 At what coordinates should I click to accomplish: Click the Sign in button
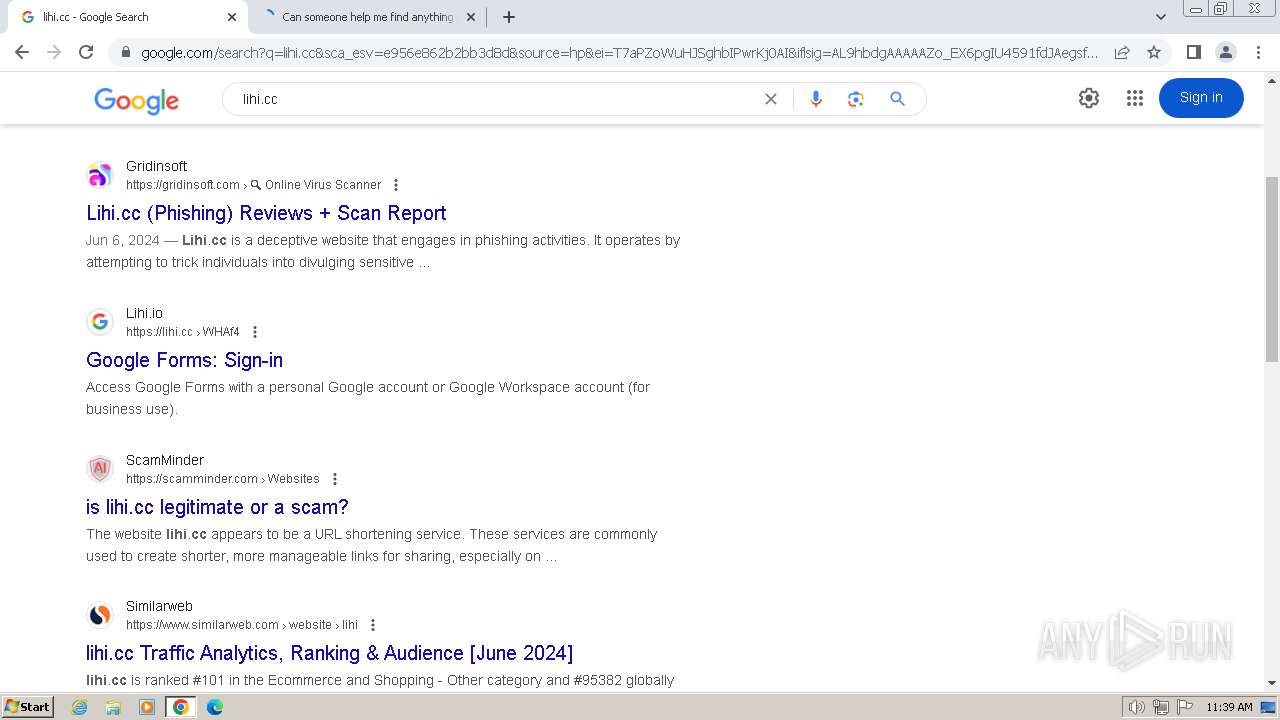coord(1201,98)
